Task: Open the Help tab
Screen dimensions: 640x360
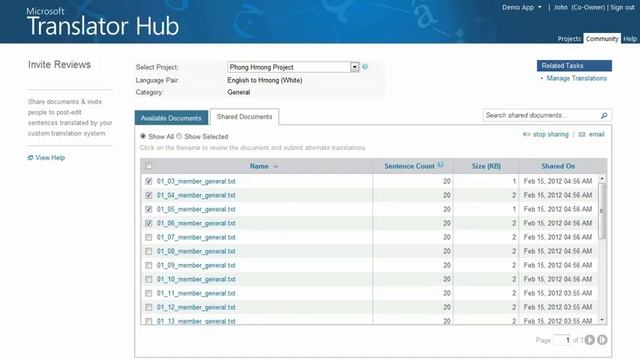Action: tap(630, 39)
